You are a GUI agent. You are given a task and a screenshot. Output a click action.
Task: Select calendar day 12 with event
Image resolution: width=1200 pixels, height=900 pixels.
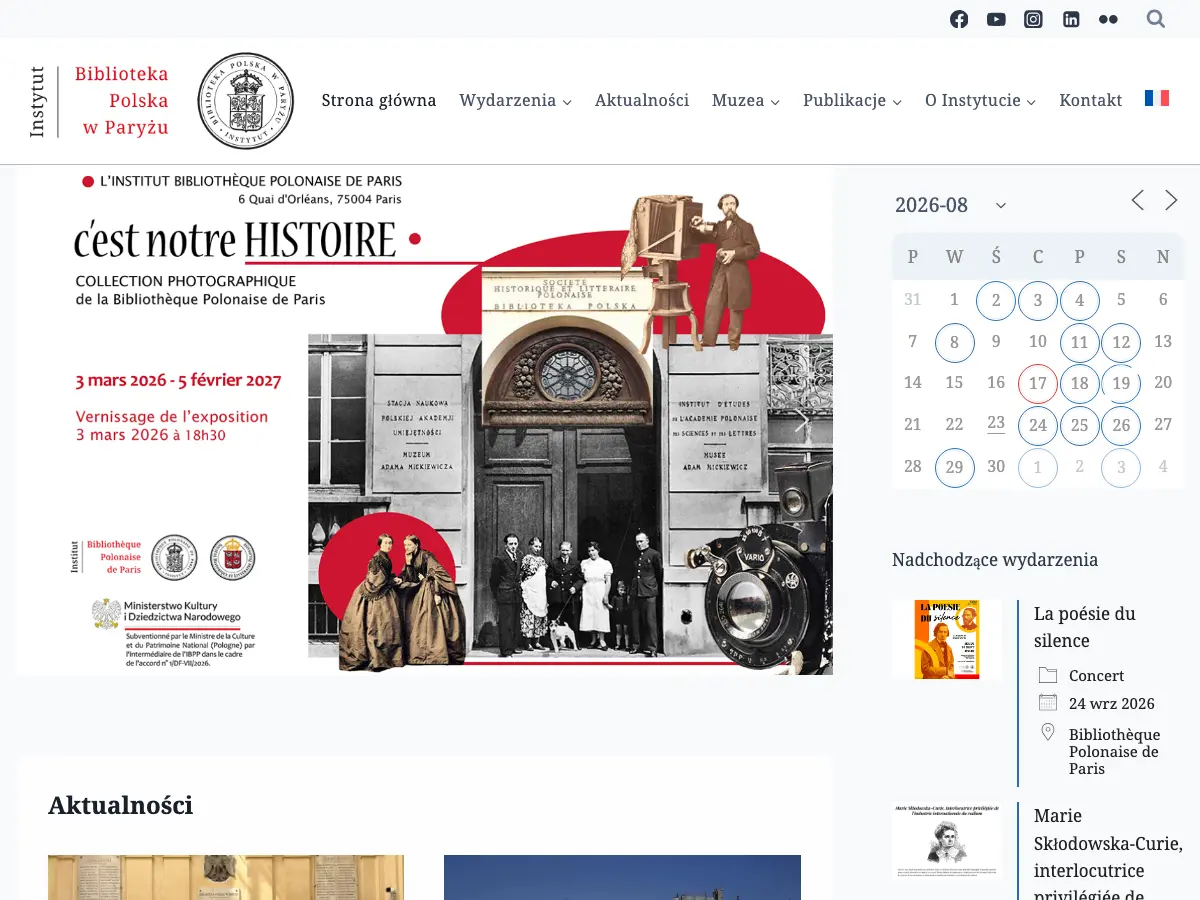[x=1121, y=342]
